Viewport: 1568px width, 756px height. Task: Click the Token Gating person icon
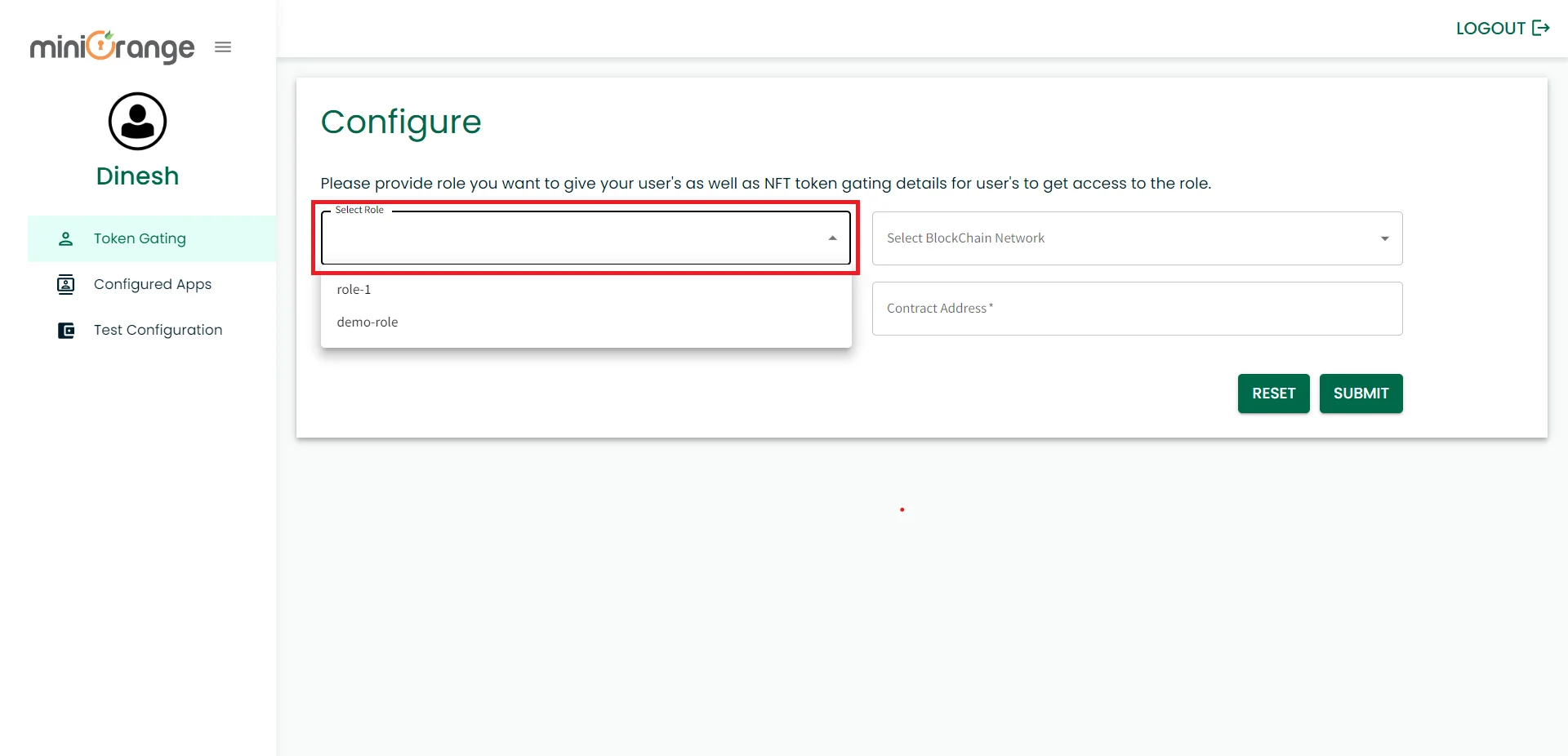point(66,238)
